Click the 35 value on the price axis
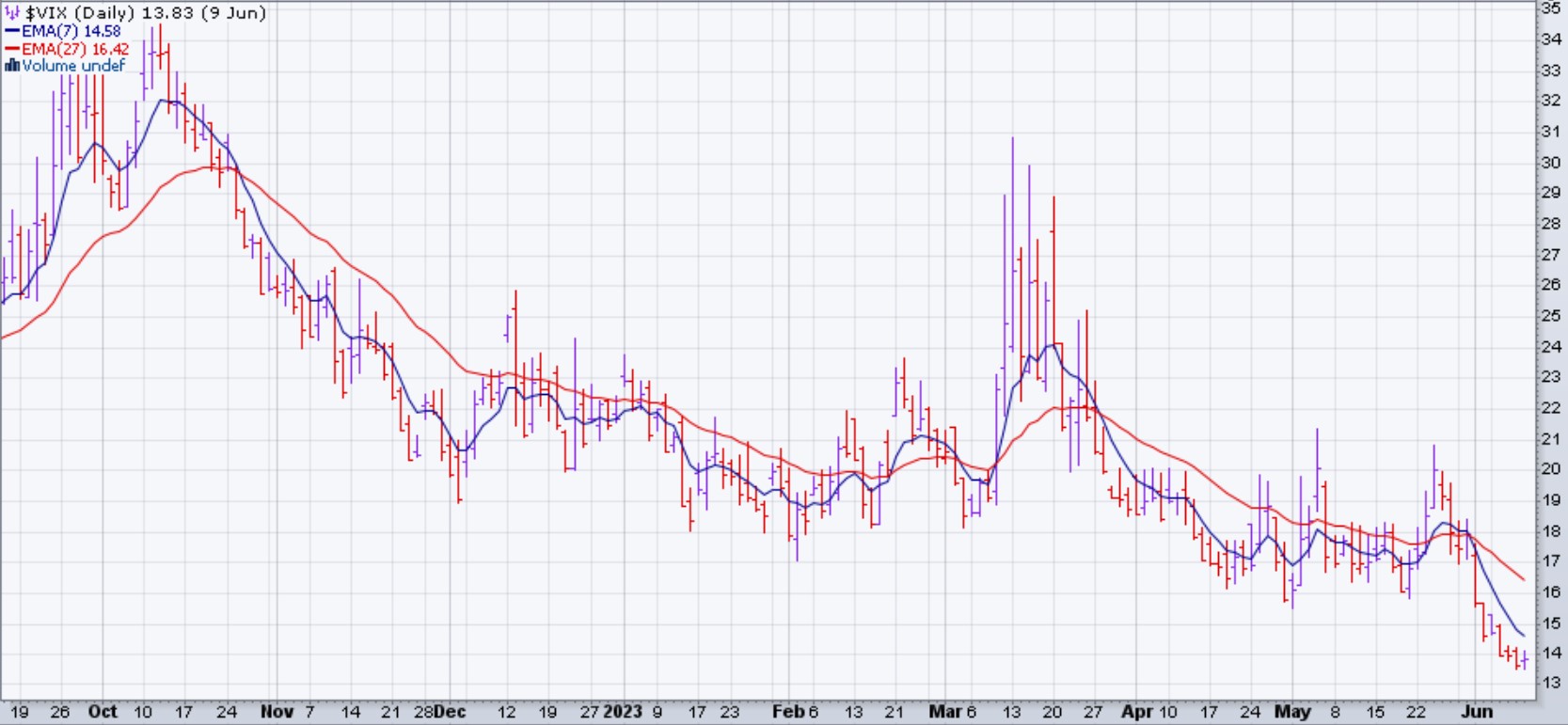The height and width of the screenshot is (725, 1568). tap(1551, 8)
